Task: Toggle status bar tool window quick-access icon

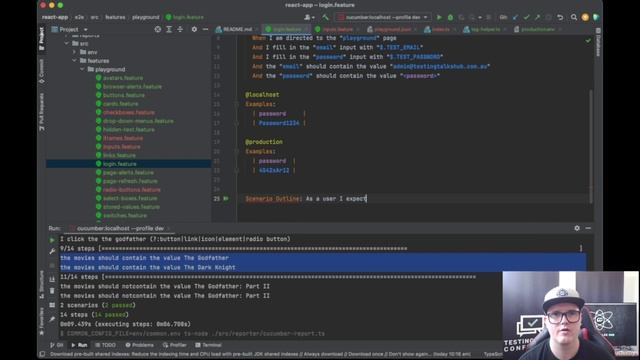Action: point(42,354)
